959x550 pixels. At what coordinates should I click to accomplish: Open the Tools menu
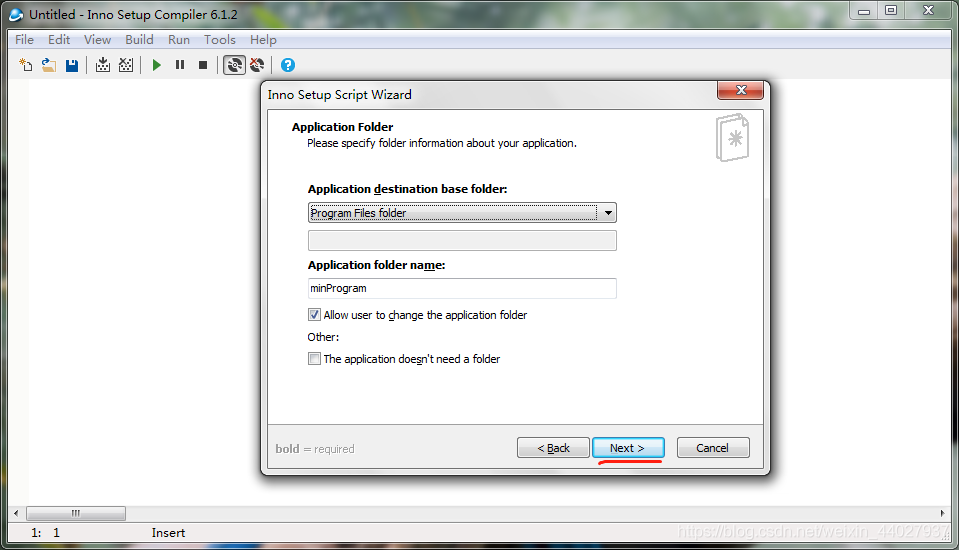pos(220,40)
